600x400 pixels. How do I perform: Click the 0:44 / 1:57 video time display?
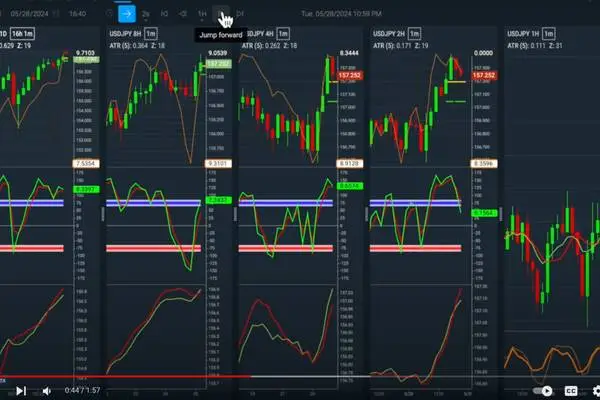coord(82,390)
